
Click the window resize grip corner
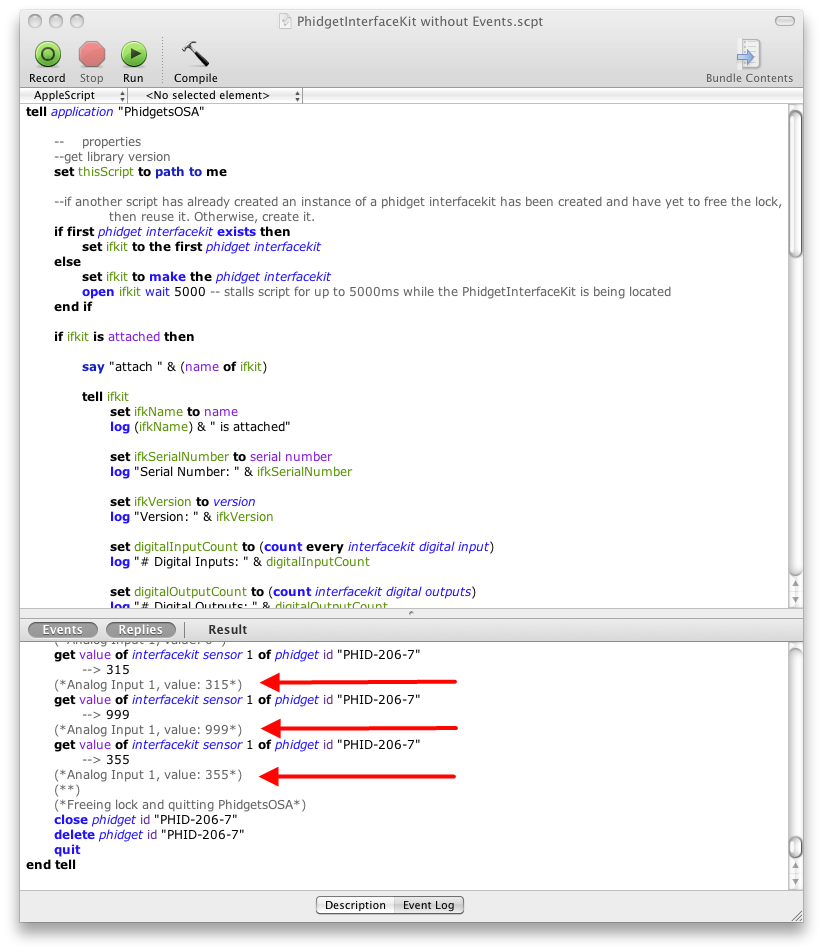(797, 916)
